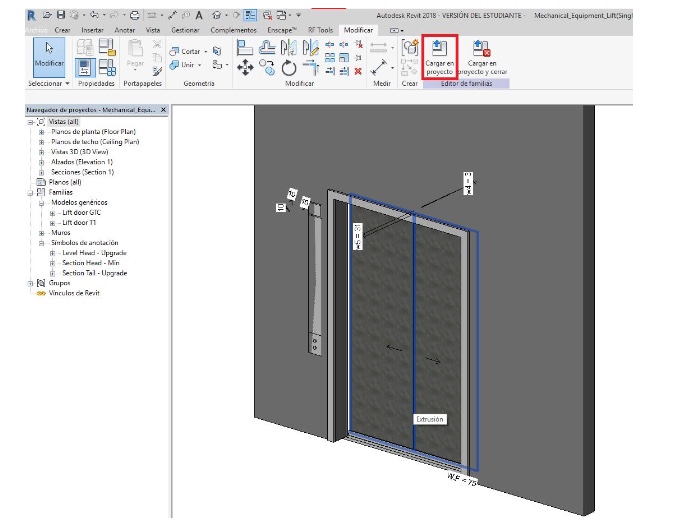Select the Move tool icon

tap(245, 68)
